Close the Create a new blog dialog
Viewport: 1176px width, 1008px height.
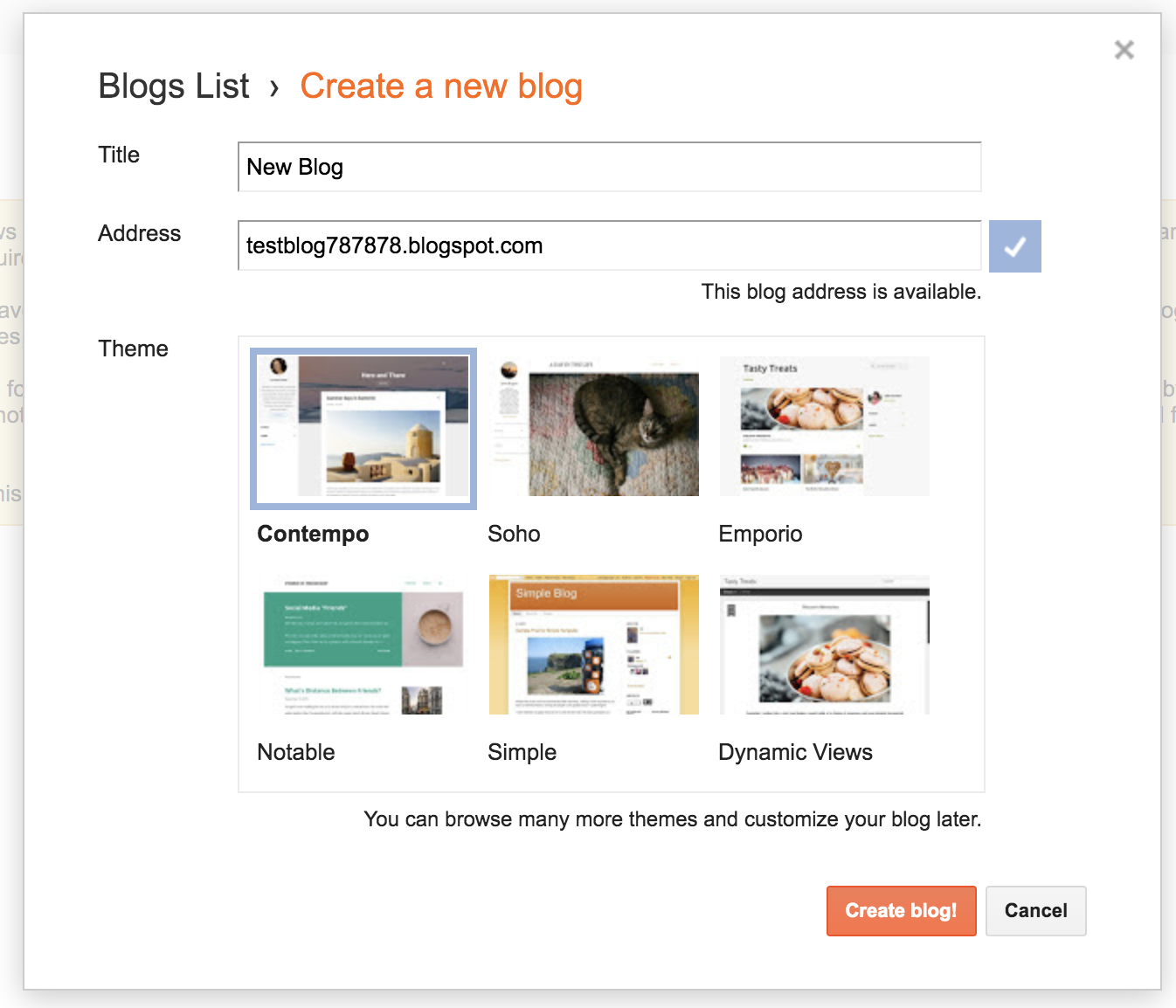pyautogui.click(x=1124, y=50)
